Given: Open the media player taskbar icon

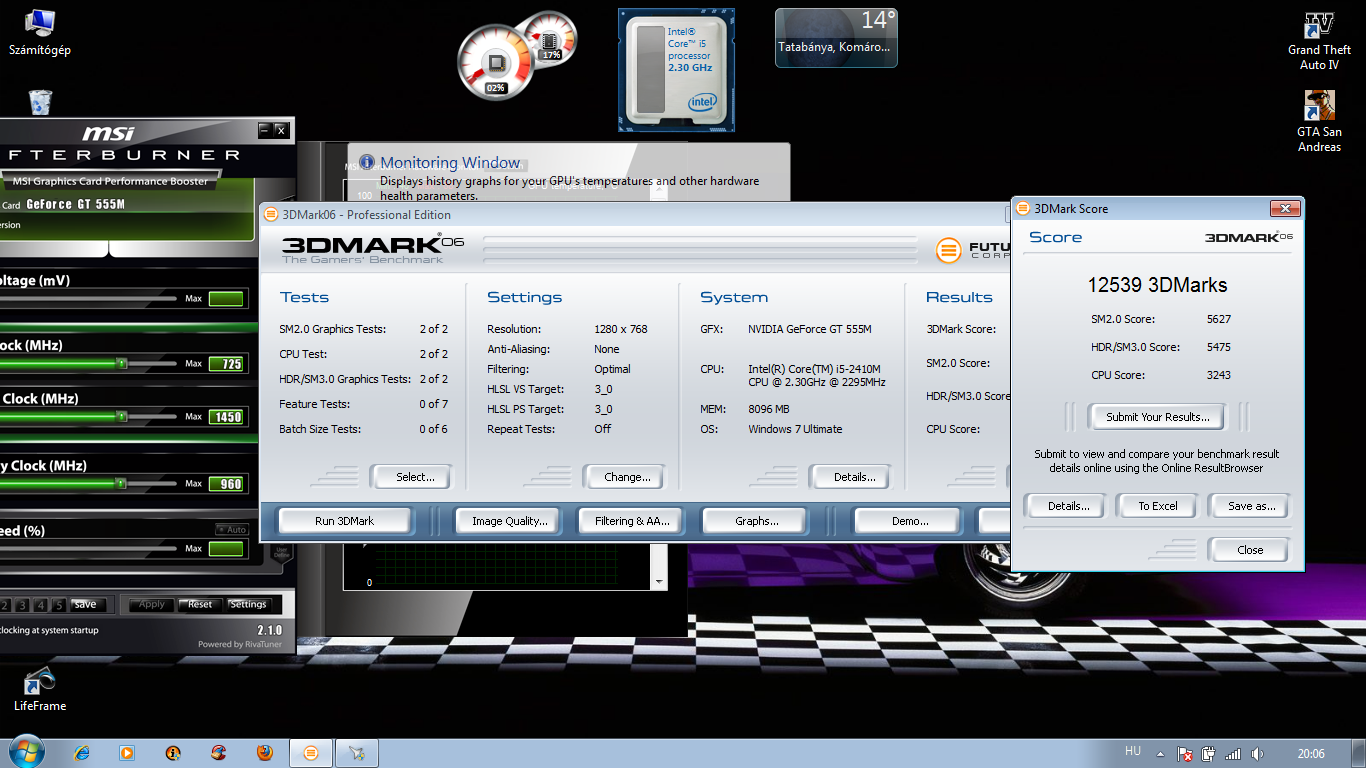Looking at the screenshot, I should (127, 753).
